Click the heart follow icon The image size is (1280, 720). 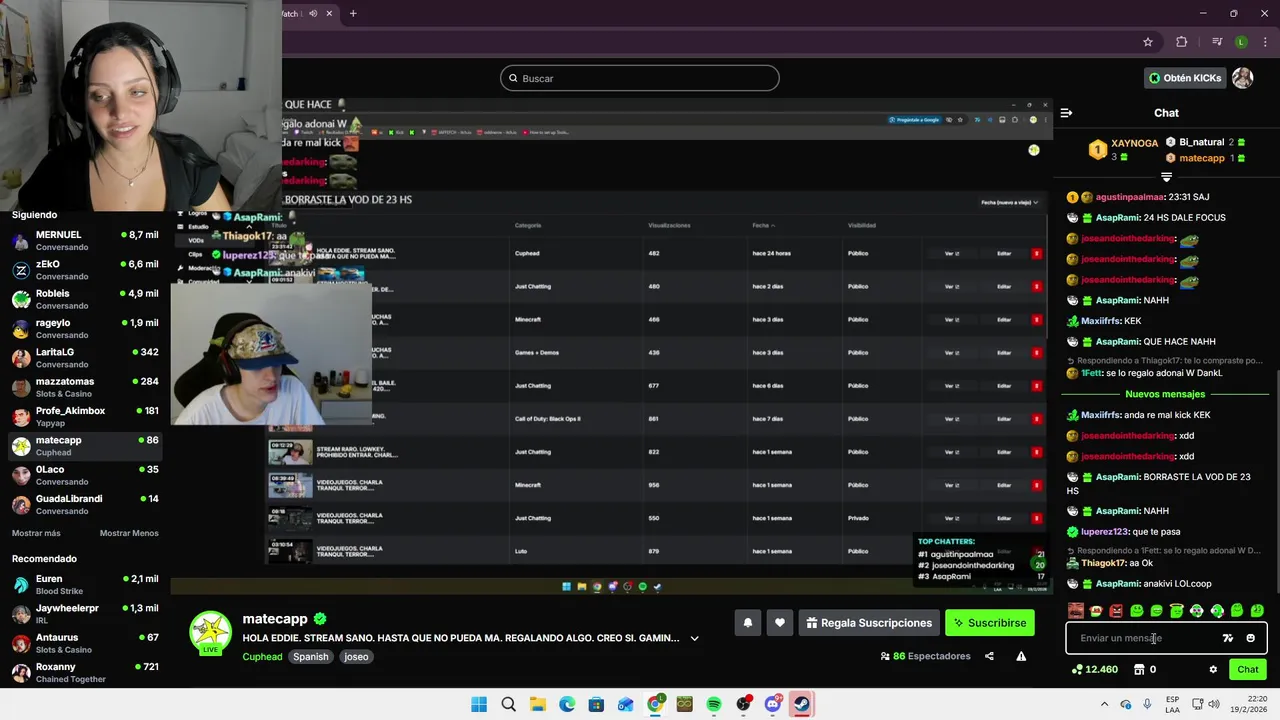pyautogui.click(x=779, y=623)
